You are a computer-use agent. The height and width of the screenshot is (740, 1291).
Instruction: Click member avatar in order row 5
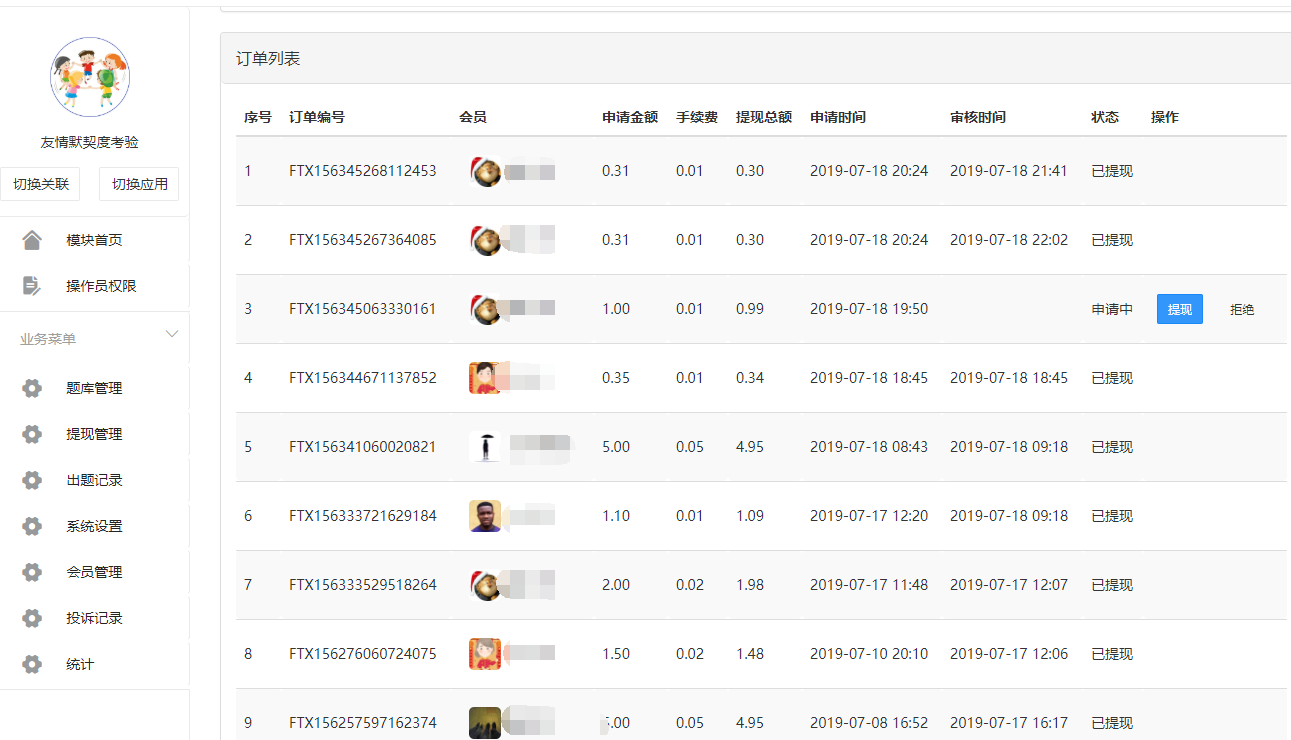click(x=485, y=447)
